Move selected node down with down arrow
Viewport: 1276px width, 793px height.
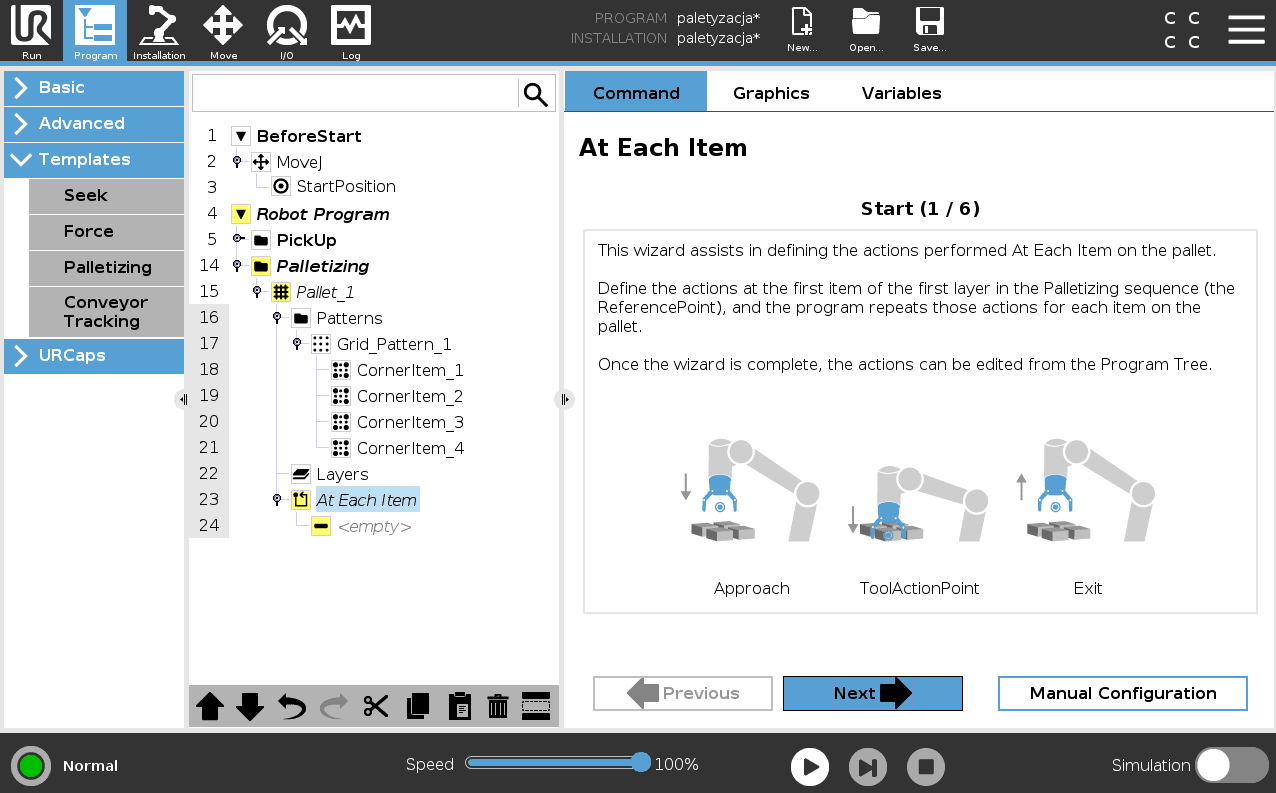pyautogui.click(x=250, y=706)
